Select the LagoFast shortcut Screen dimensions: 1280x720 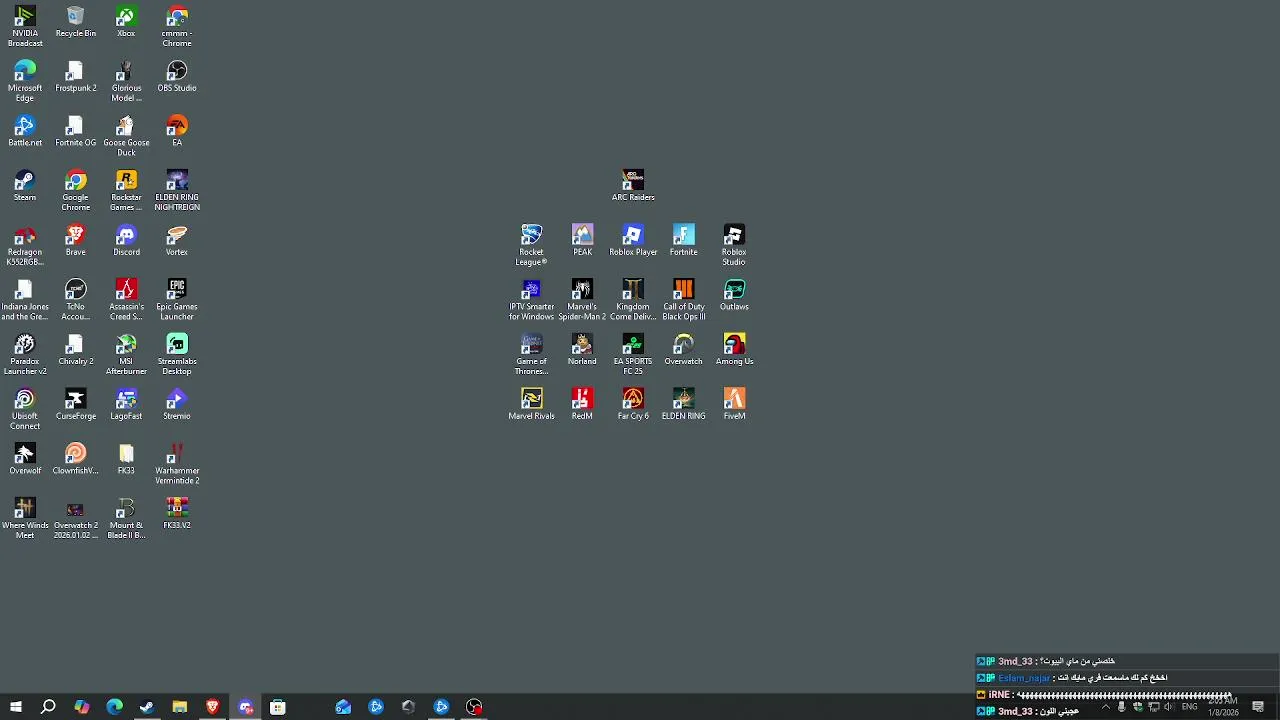click(x=126, y=405)
